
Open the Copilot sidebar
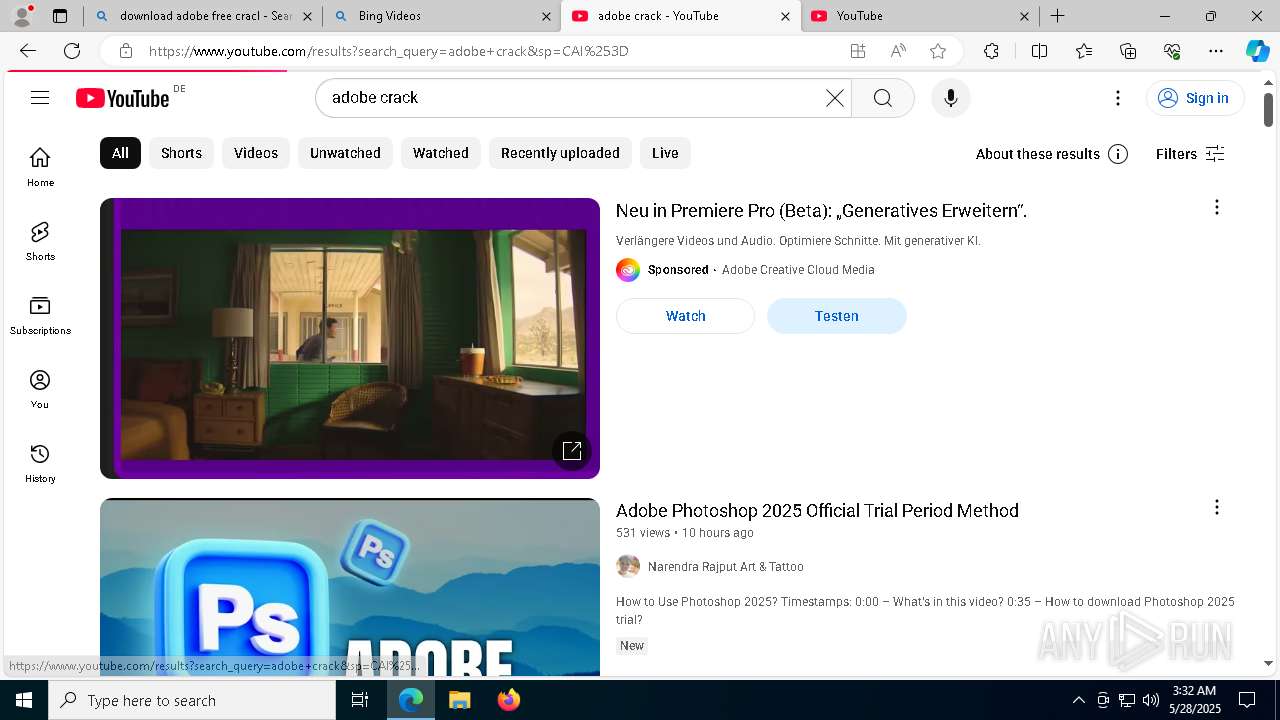(1257, 51)
